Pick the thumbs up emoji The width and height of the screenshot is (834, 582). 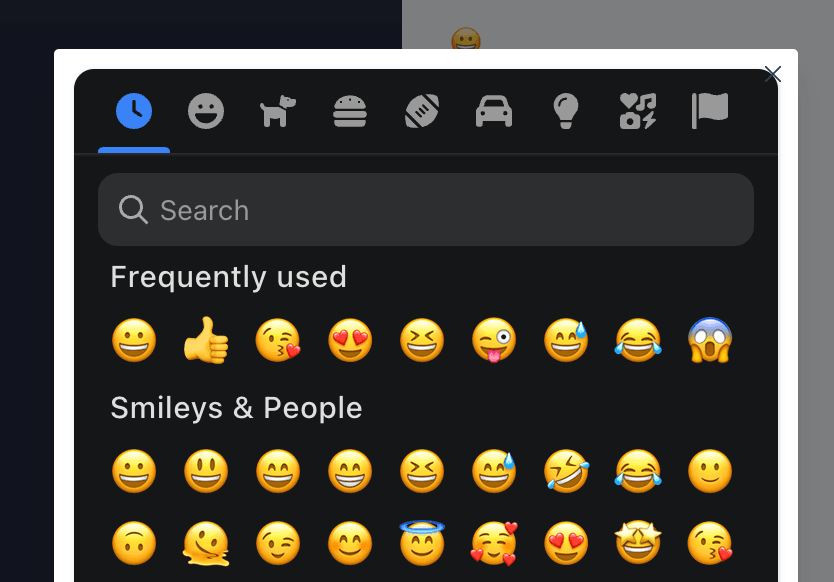[x=206, y=341]
